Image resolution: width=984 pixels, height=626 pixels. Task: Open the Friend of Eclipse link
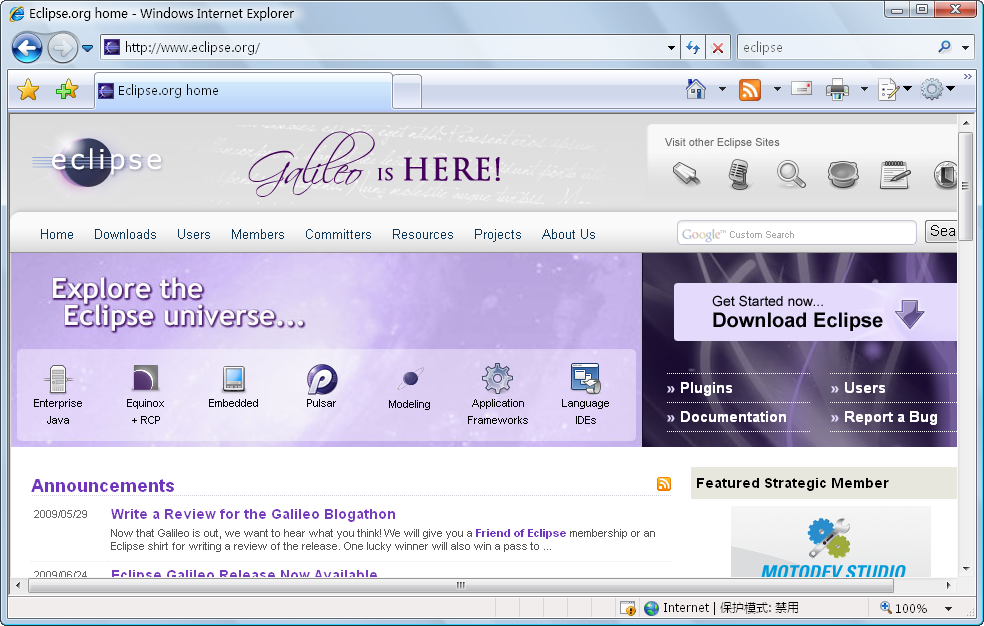(520, 533)
